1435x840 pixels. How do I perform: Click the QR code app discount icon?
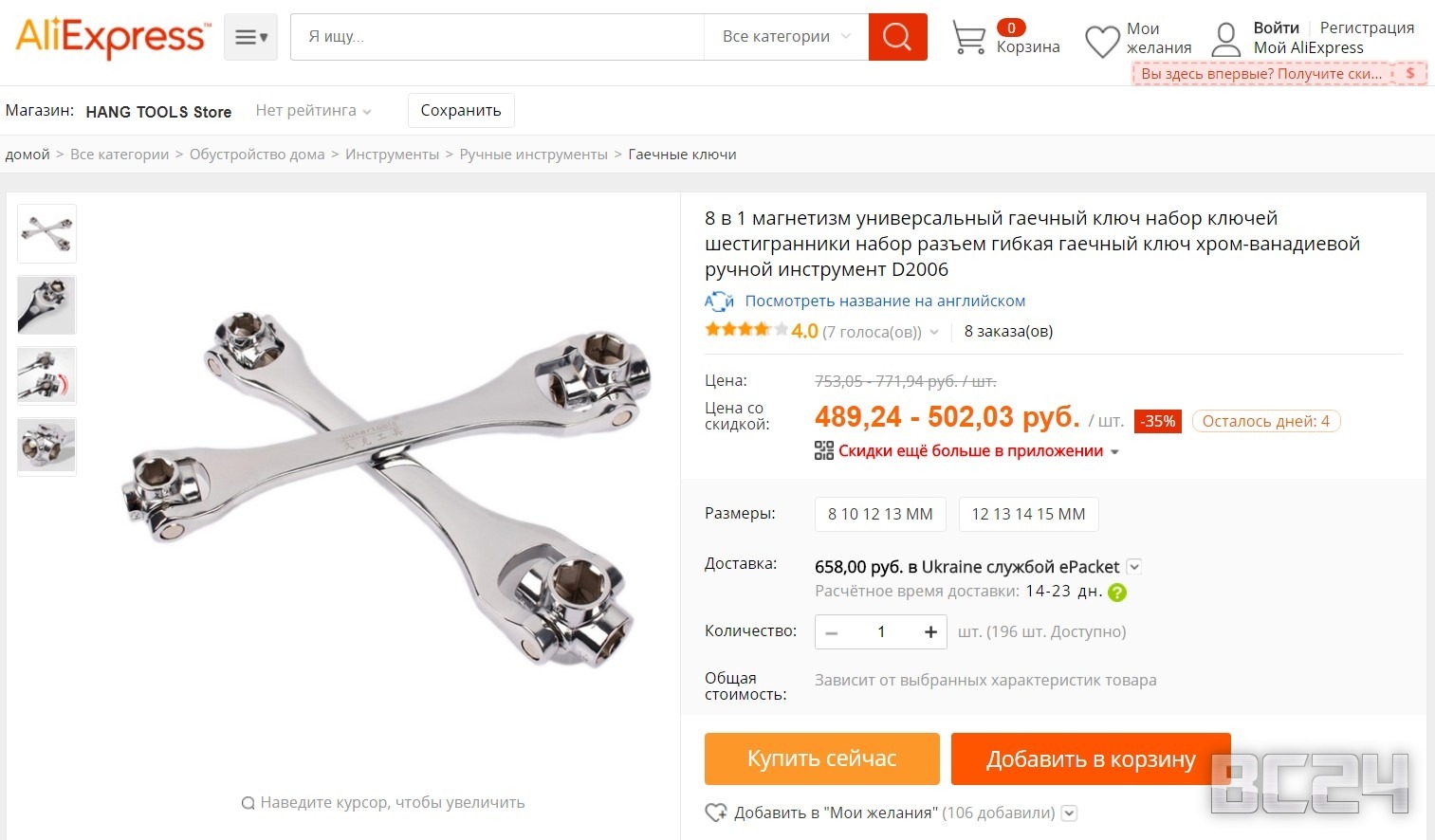(x=823, y=451)
